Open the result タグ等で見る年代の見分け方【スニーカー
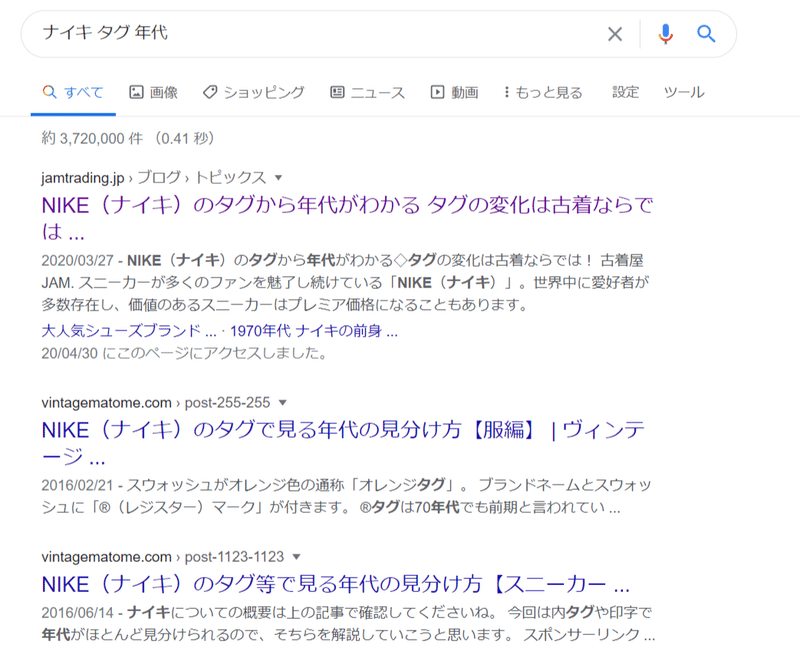800x664 pixels. tap(336, 584)
